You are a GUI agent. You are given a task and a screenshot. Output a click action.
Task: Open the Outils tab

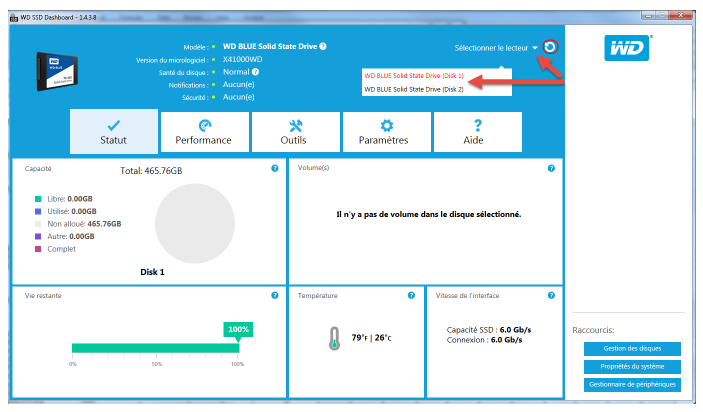(x=295, y=132)
